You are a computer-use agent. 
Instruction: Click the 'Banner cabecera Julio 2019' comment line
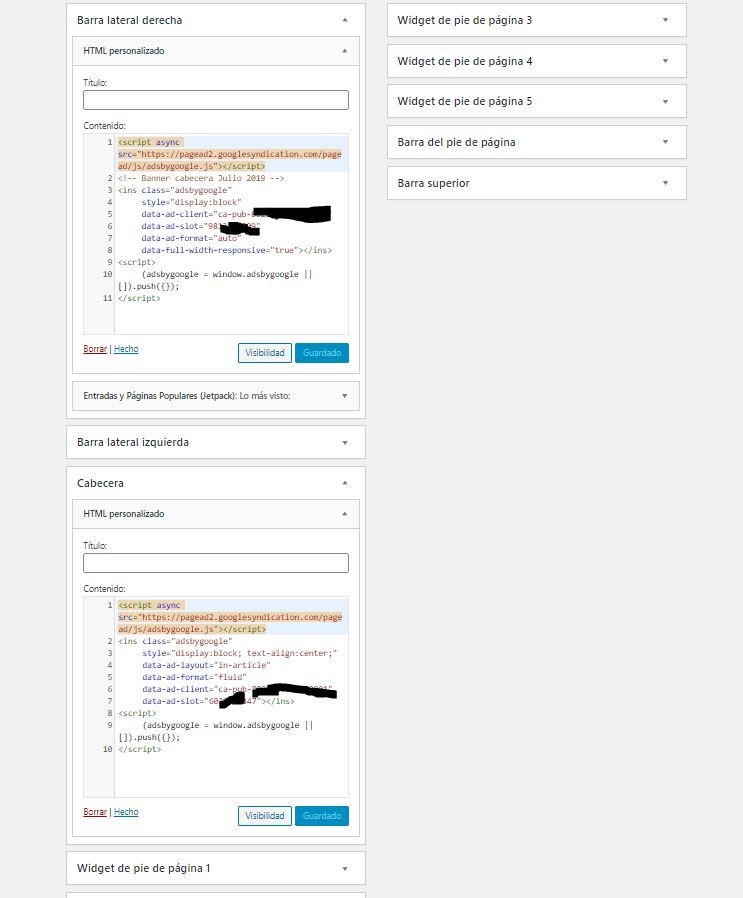click(201, 178)
